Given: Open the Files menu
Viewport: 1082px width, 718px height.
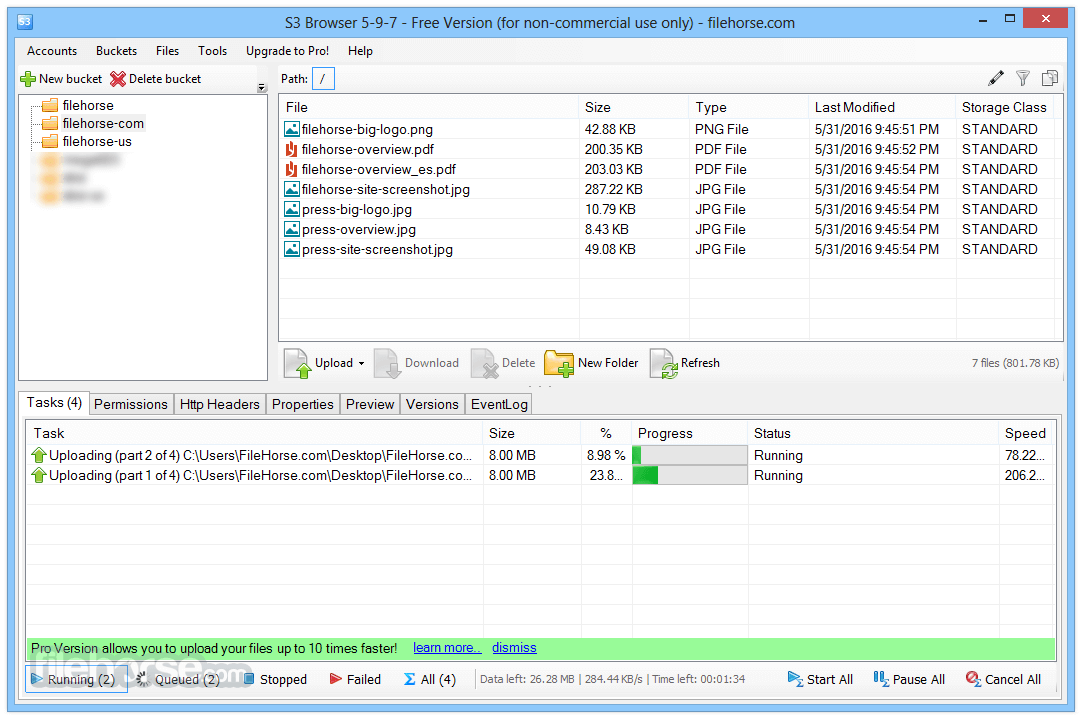Looking at the screenshot, I should point(167,51).
